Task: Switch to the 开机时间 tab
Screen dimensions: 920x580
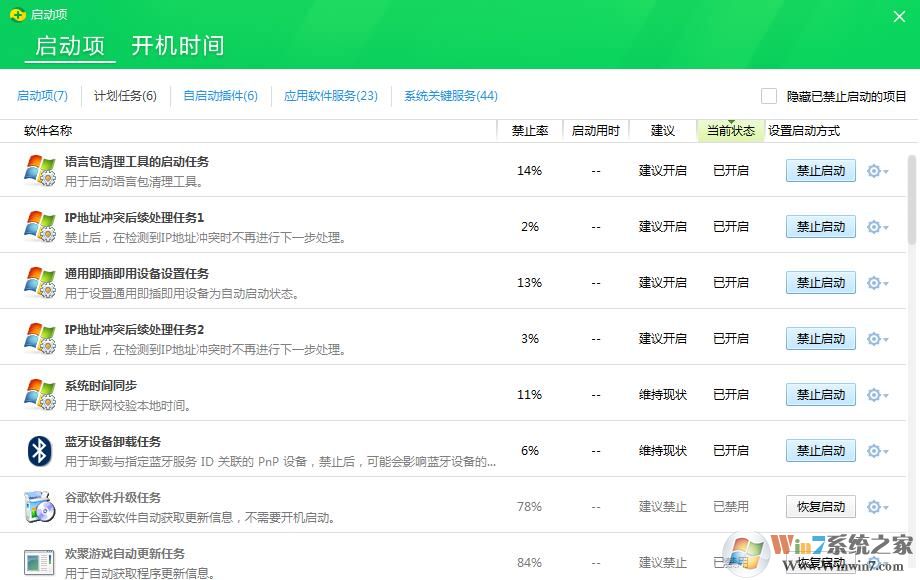Action: point(176,45)
